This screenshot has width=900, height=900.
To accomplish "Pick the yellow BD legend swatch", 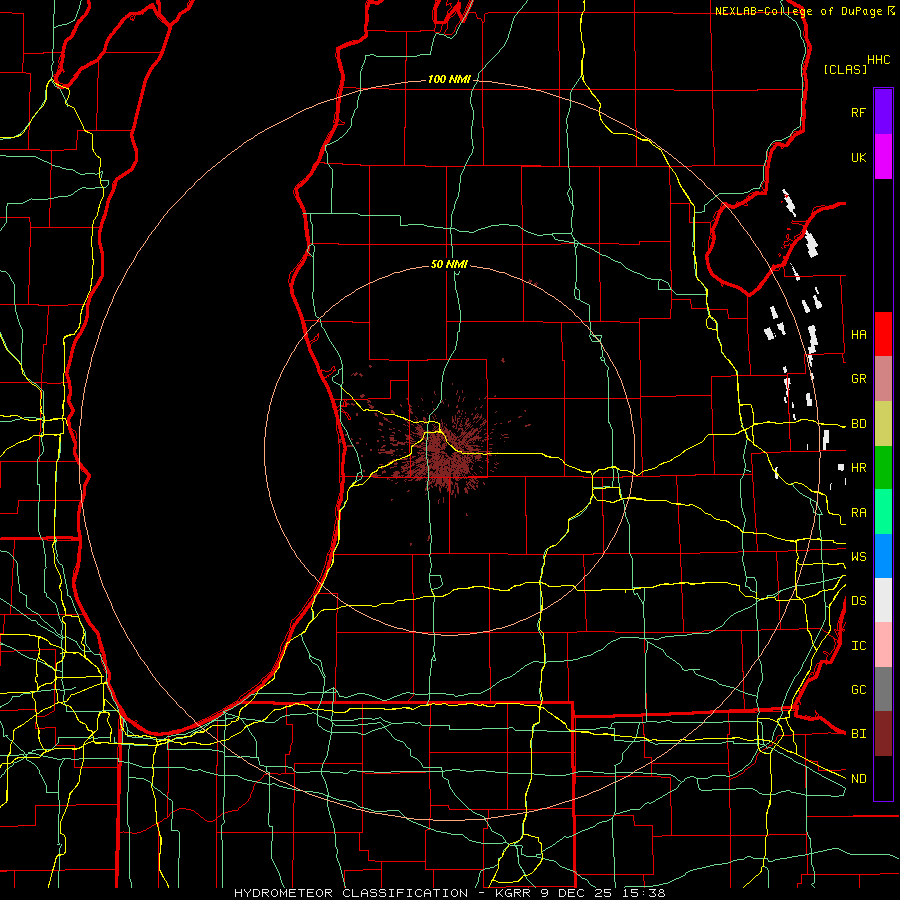I will (x=883, y=424).
